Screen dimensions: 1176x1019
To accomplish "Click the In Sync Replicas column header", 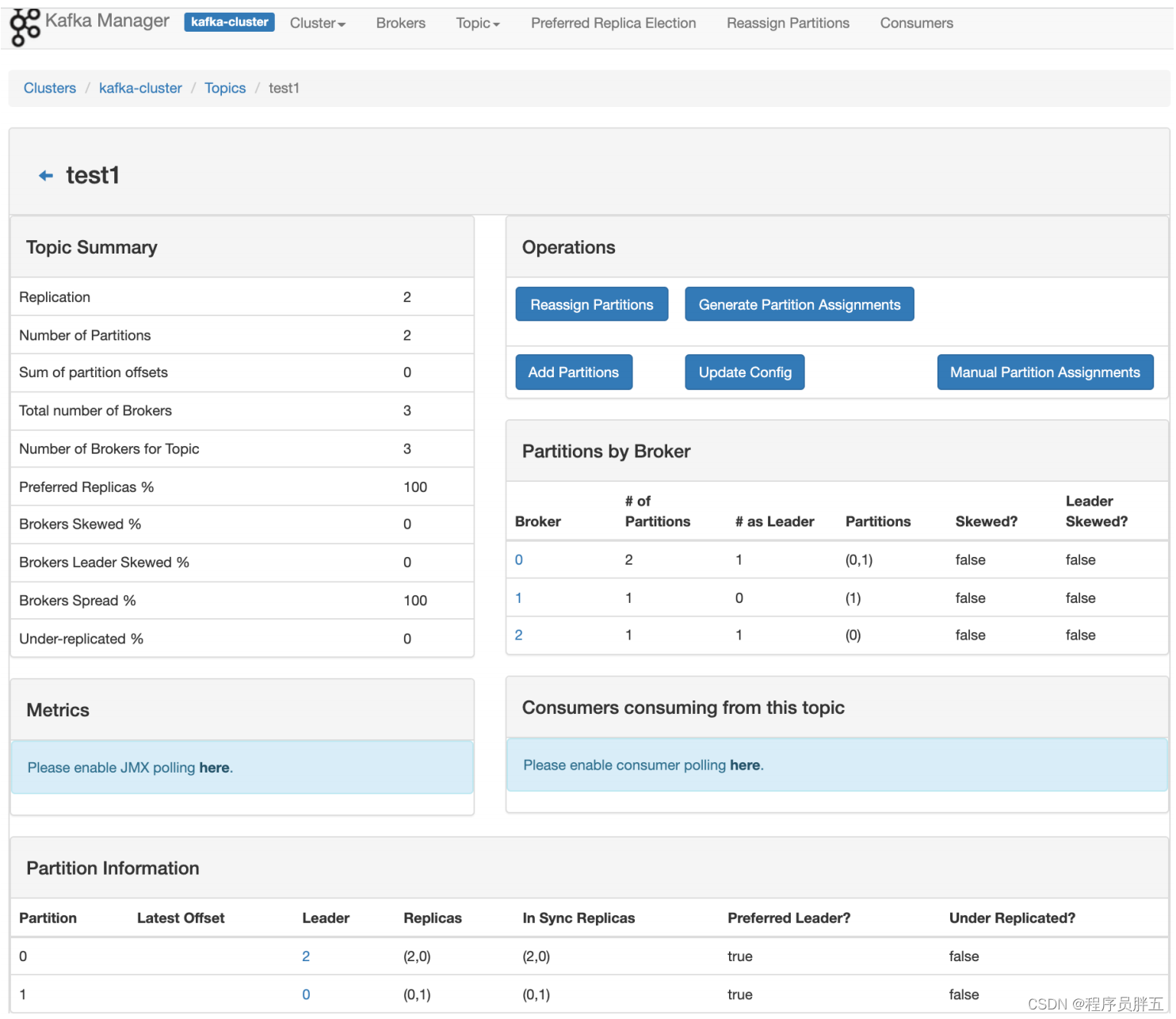I will tap(578, 918).
